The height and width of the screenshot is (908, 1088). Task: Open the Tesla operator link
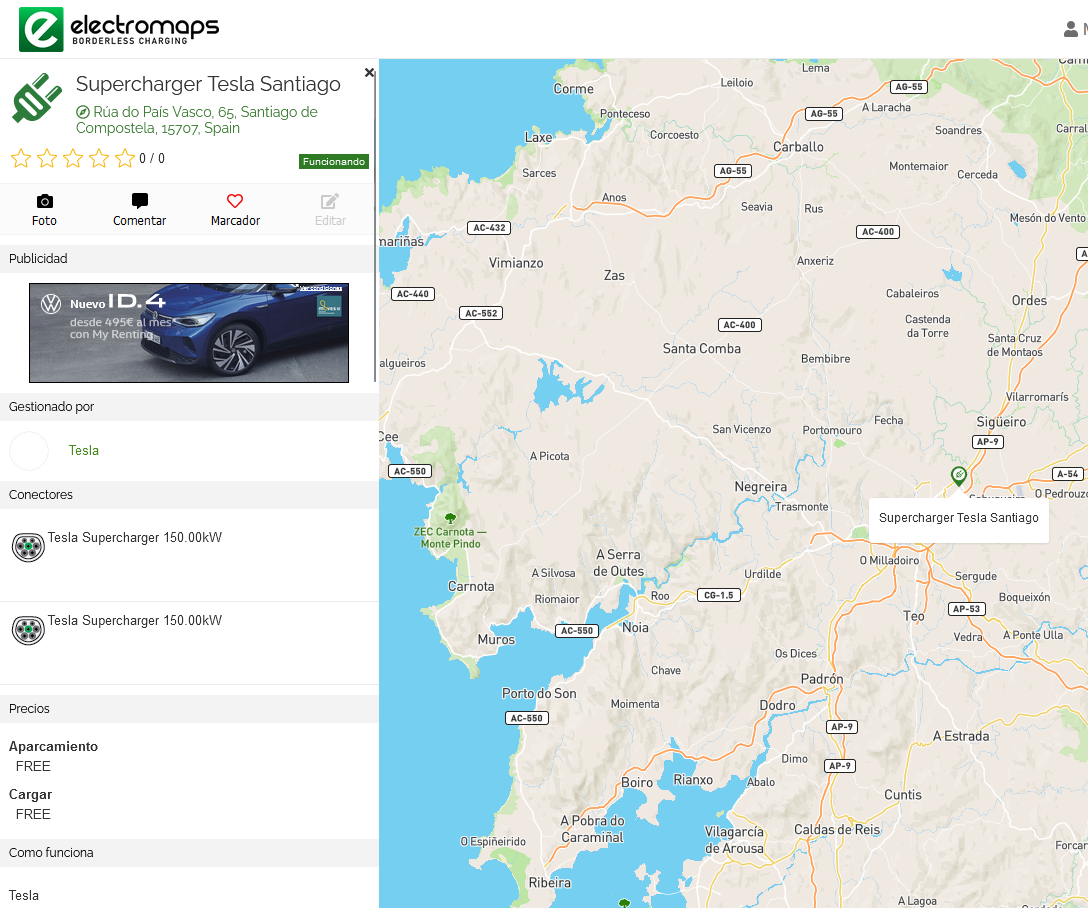(x=84, y=450)
